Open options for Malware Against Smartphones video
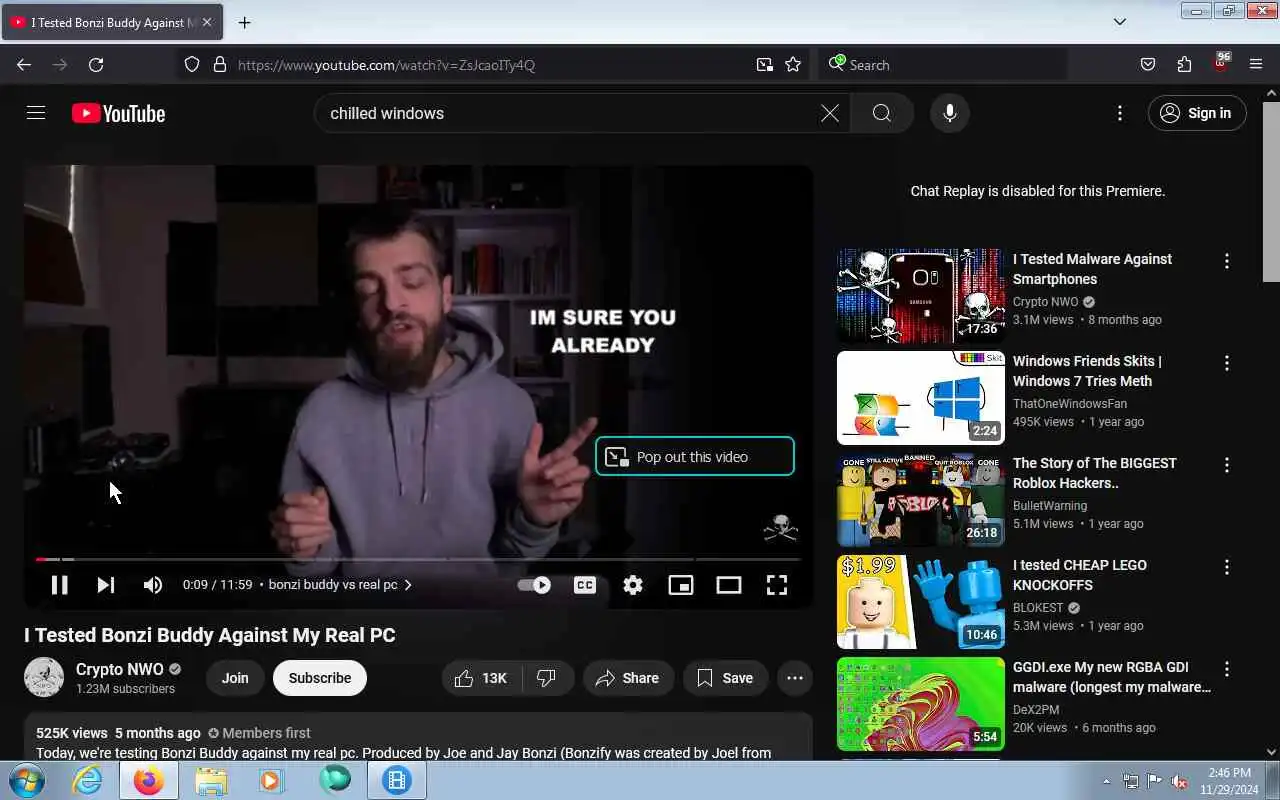This screenshot has height=800, width=1280. pyautogui.click(x=1227, y=261)
